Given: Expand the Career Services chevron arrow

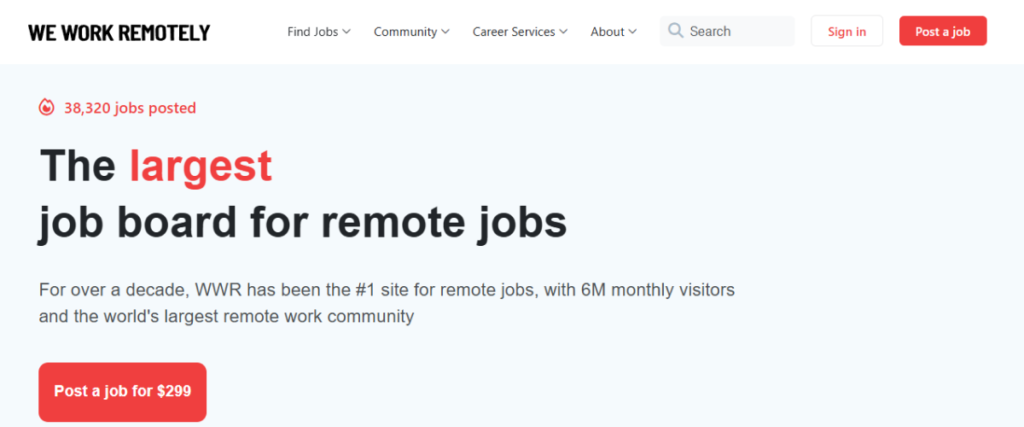Looking at the screenshot, I should click(x=564, y=32).
